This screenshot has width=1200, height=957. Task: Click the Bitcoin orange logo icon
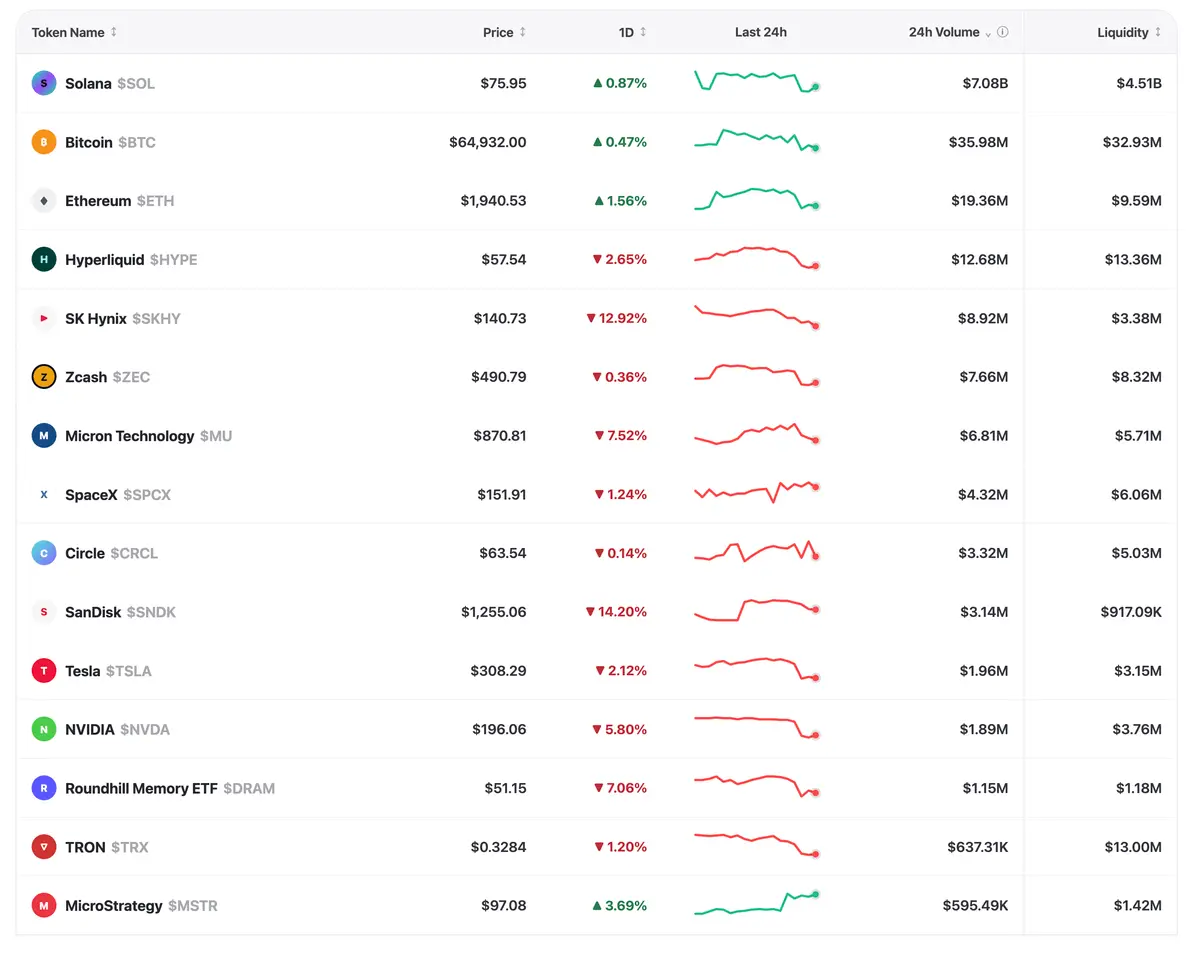pyautogui.click(x=44, y=142)
